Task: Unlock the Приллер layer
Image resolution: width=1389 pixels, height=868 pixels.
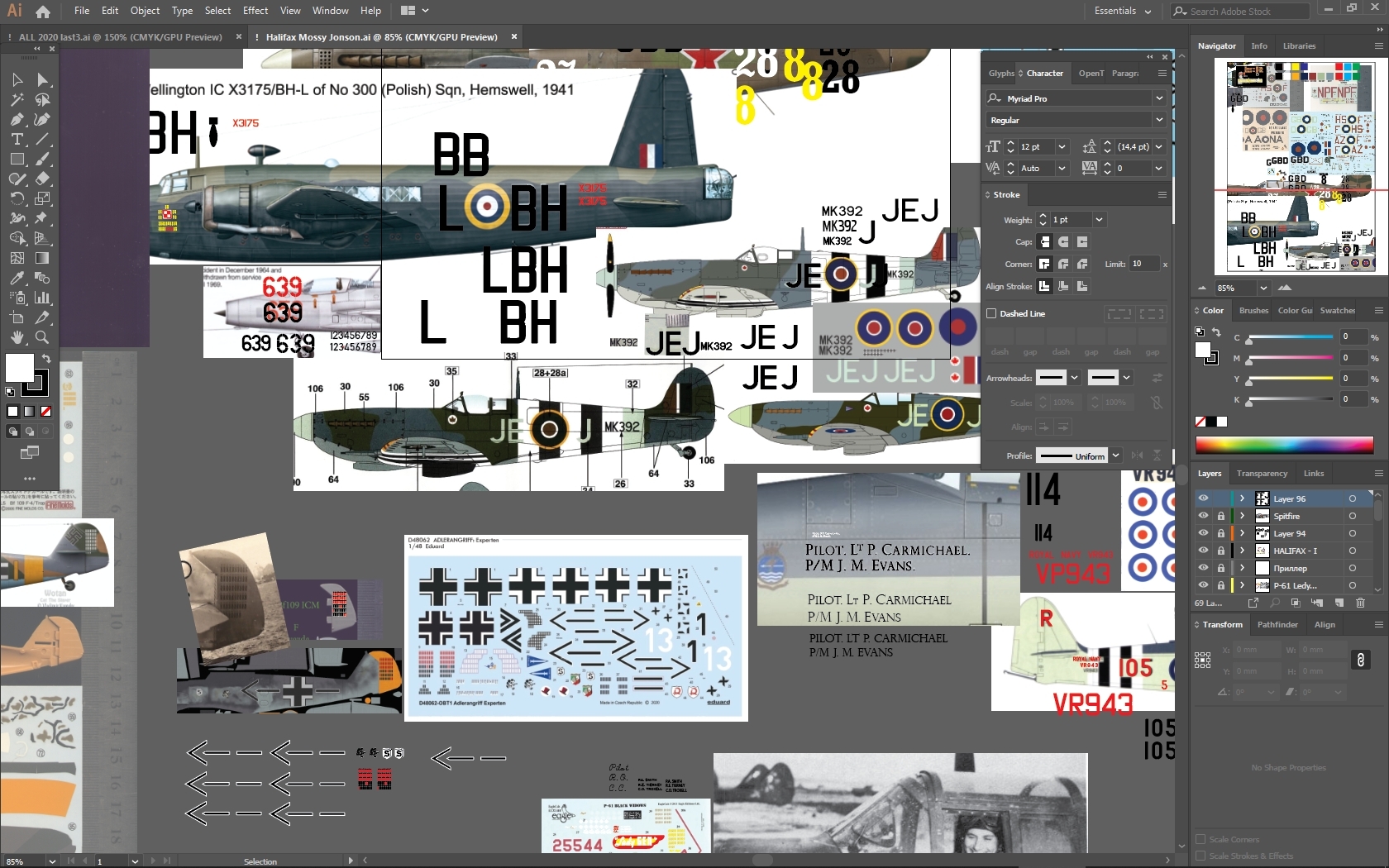Action: click(x=1220, y=568)
